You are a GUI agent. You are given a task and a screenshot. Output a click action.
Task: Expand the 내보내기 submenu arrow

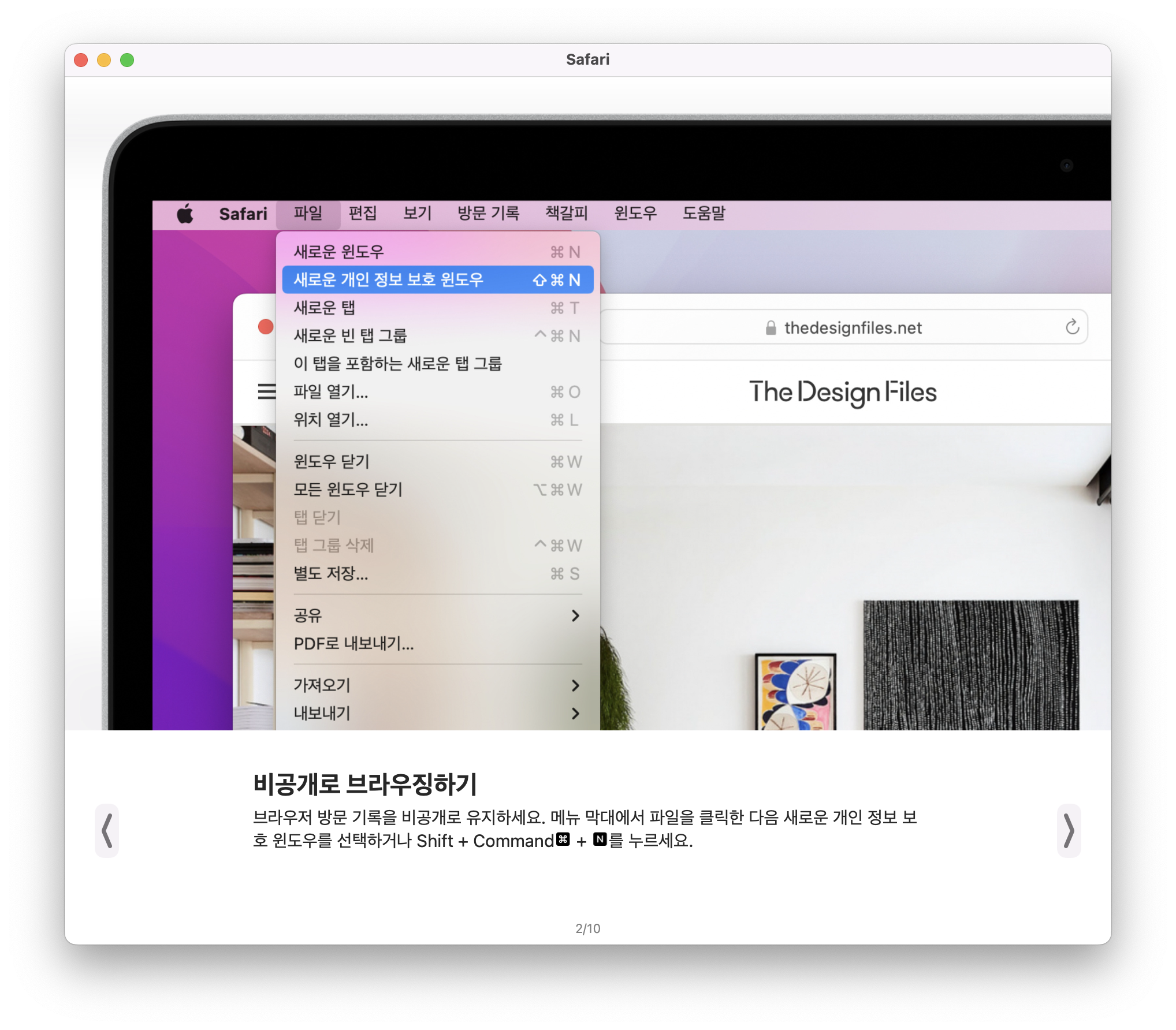(575, 714)
